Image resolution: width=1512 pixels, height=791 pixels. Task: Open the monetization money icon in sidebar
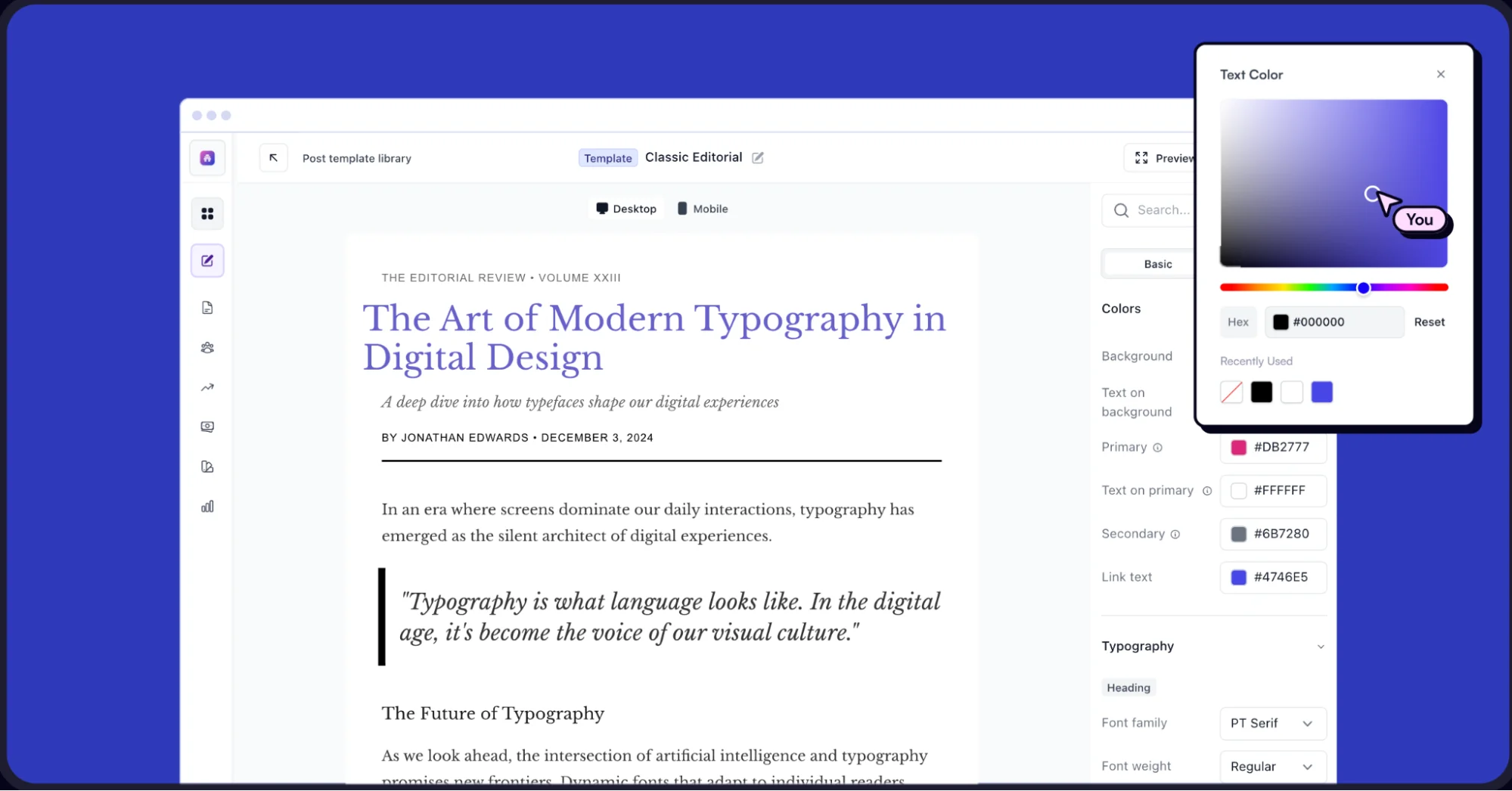click(207, 427)
